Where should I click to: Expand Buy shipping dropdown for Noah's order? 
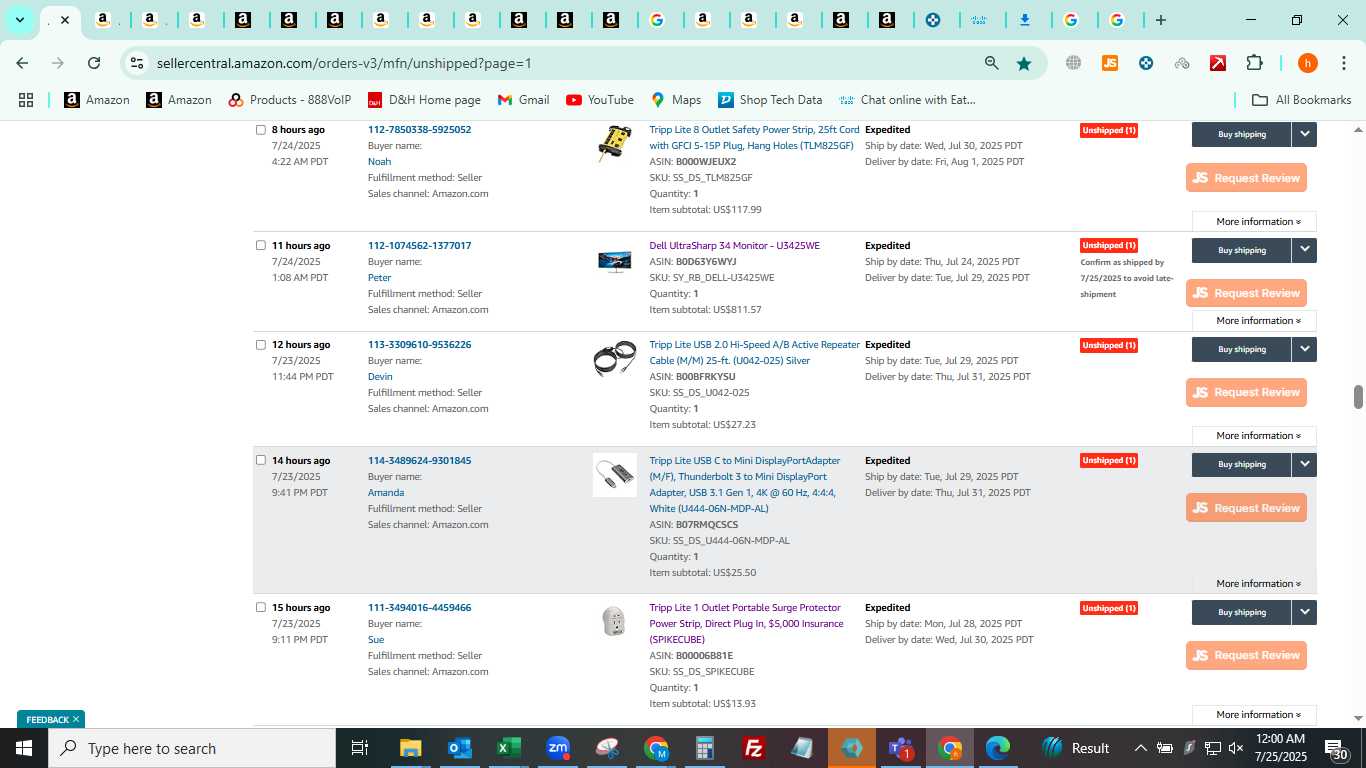point(1304,134)
